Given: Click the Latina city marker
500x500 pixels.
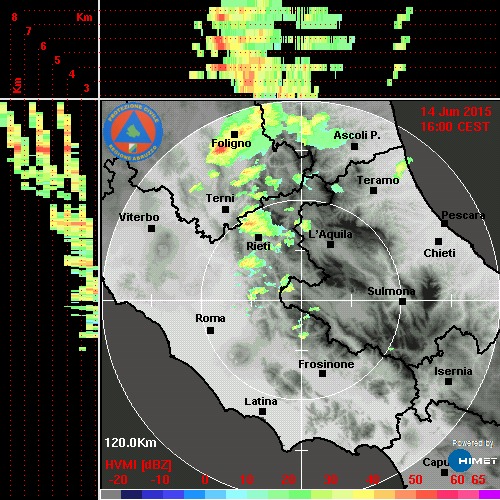Looking at the screenshot, I should [262, 412].
